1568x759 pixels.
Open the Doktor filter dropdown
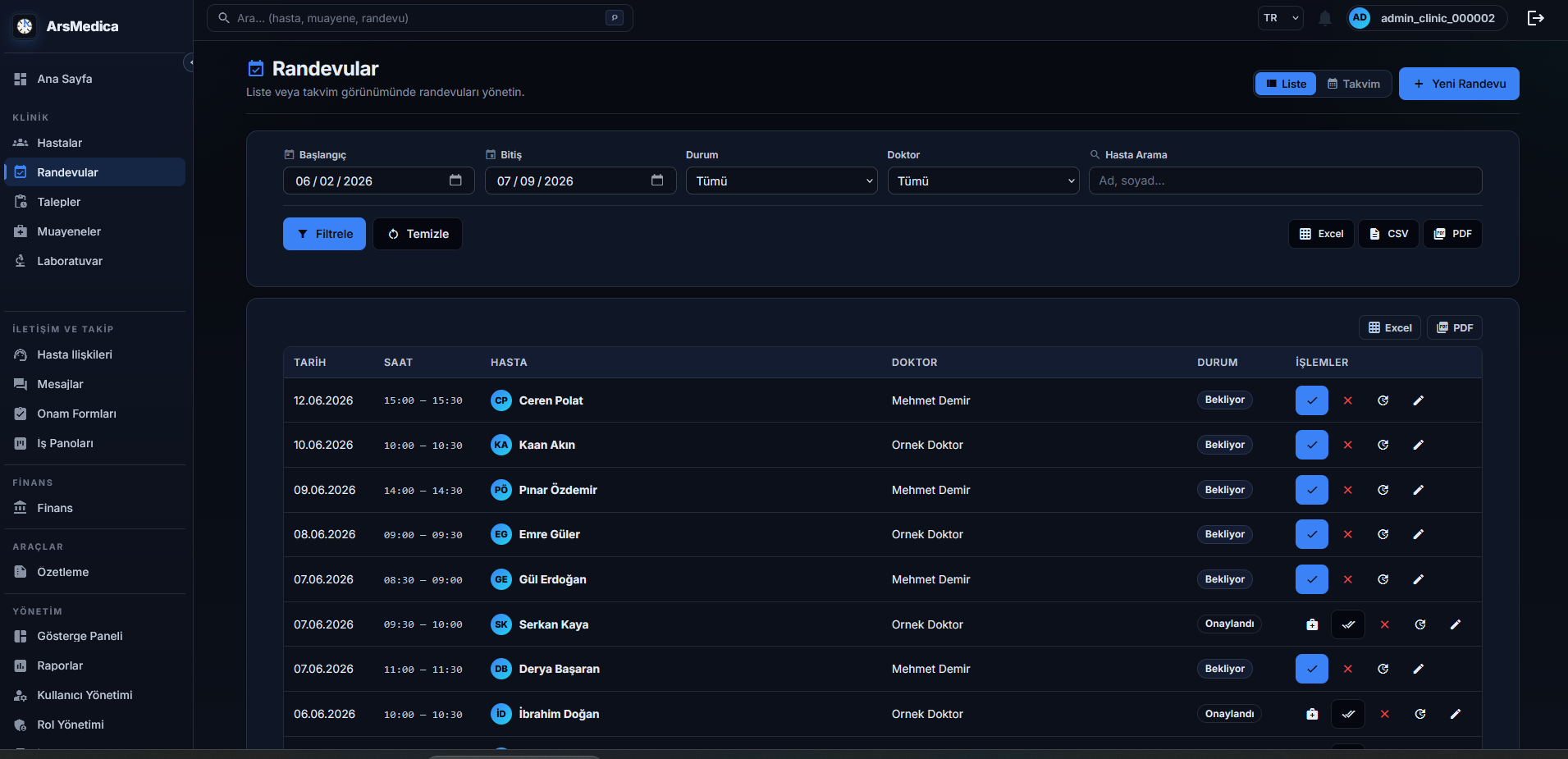pos(983,181)
